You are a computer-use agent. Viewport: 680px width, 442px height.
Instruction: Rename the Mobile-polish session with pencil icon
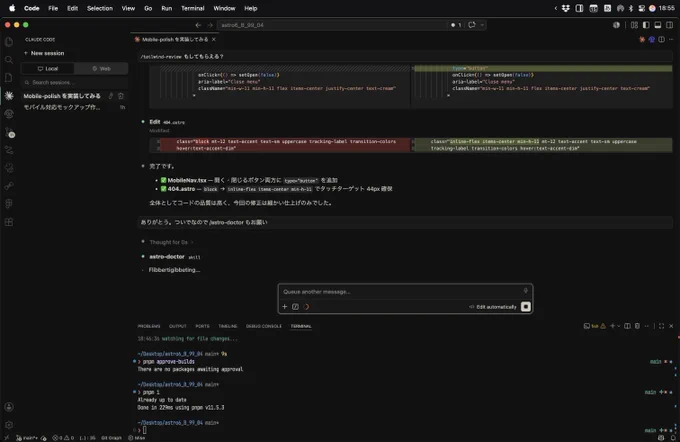[x=111, y=96]
